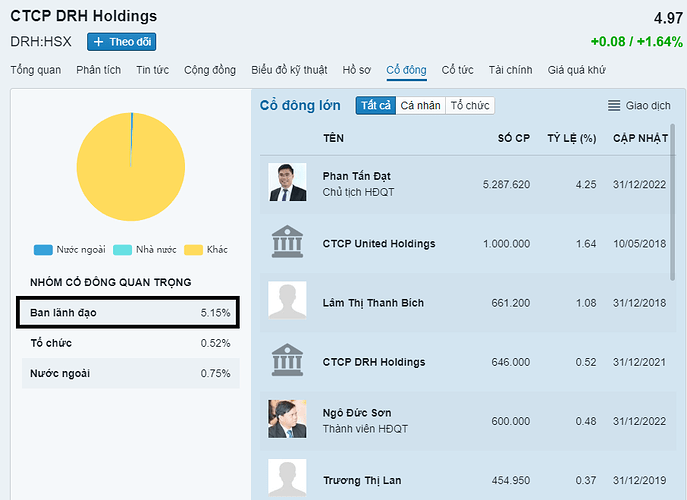Image resolution: width=687 pixels, height=500 pixels.
Task: Filter shareholders by Cá nhân
Action: click(420, 106)
